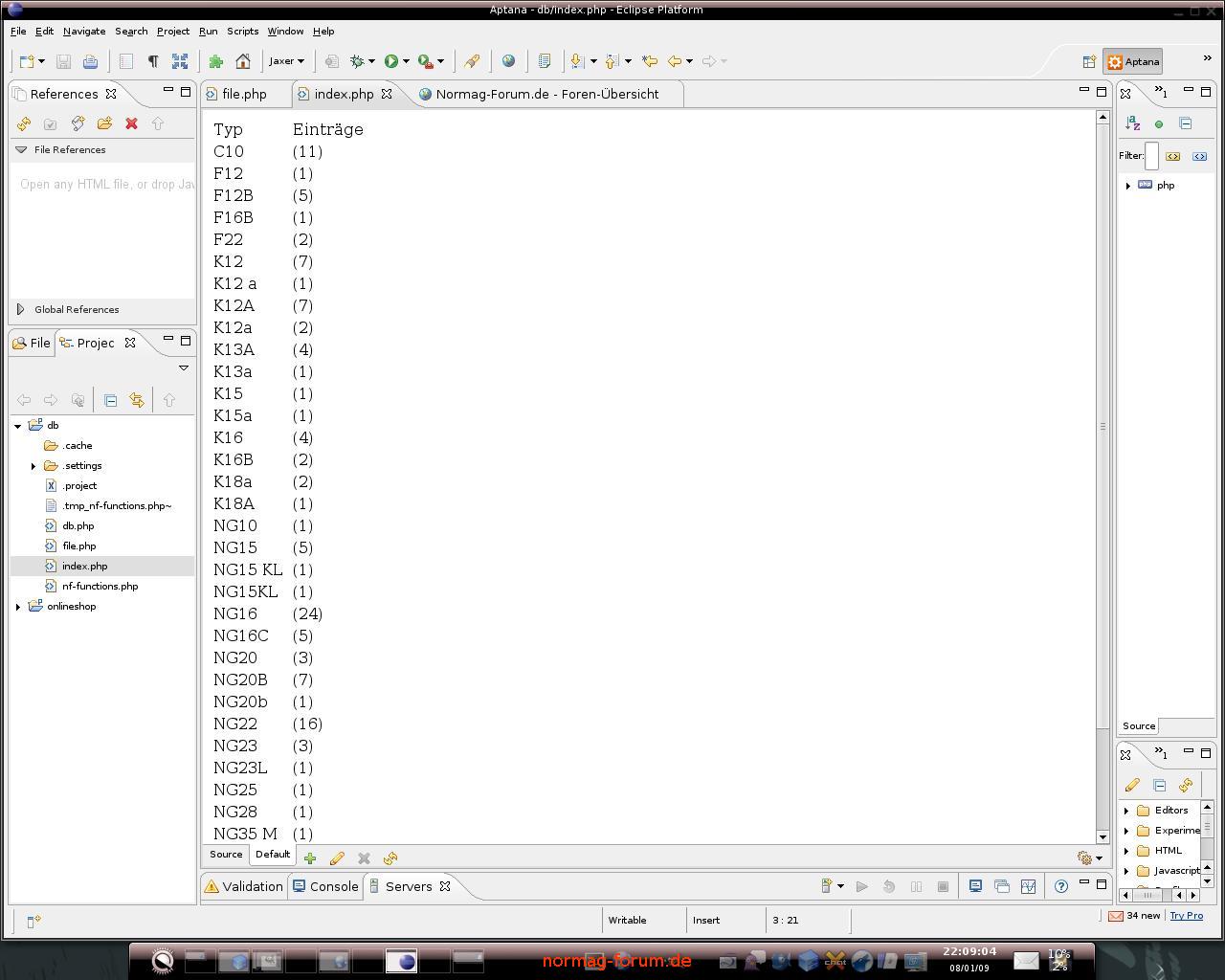The image size is (1225, 980).
Task: Click the Filter input field in Outline
Action: pyautogui.click(x=1151, y=156)
